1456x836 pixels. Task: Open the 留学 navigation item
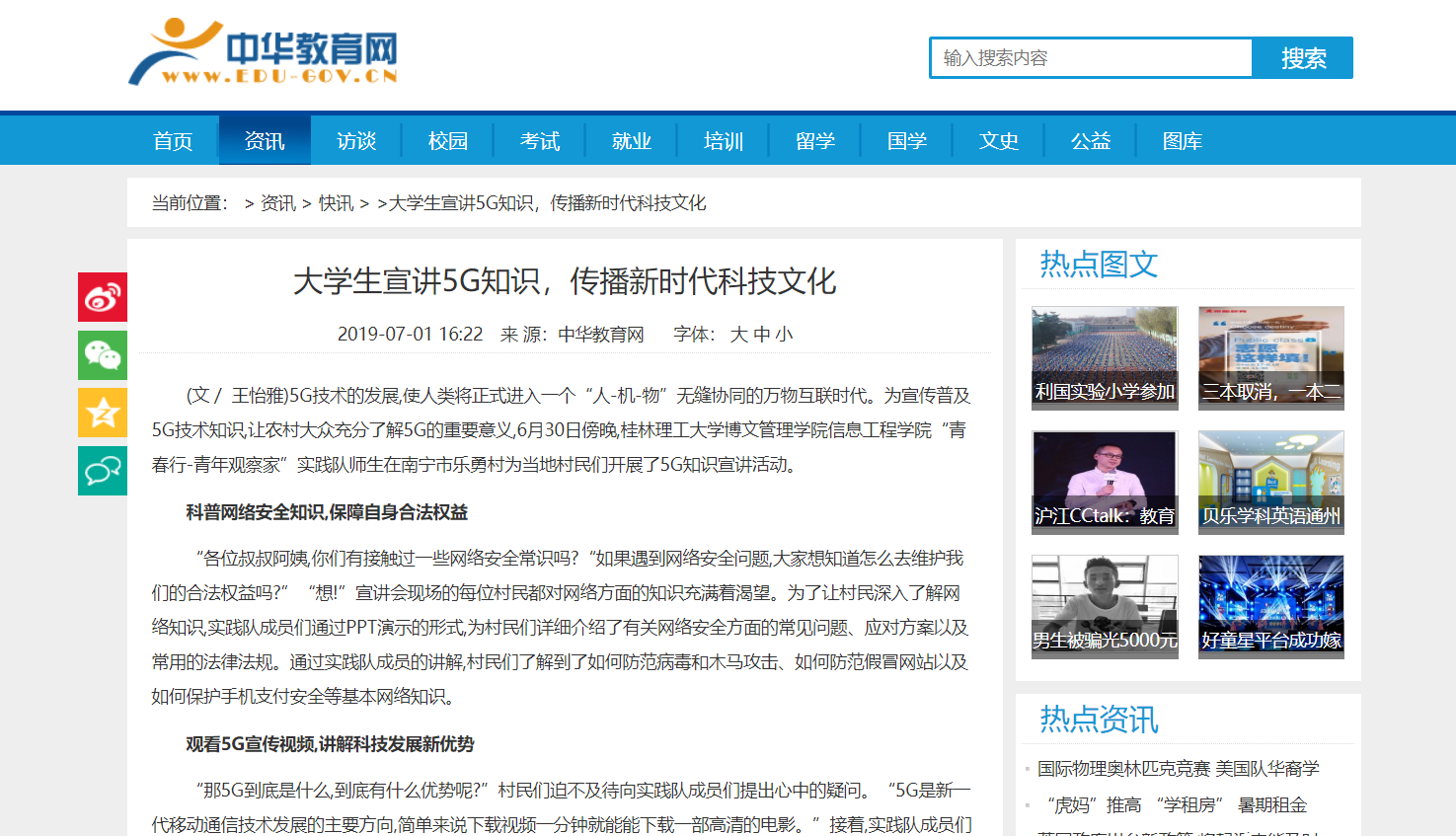815,141
